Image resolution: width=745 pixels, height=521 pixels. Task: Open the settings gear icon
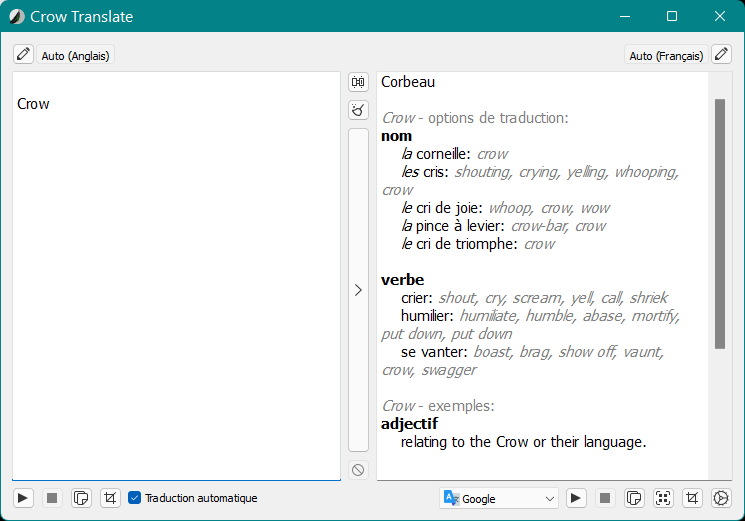(721, 498)
